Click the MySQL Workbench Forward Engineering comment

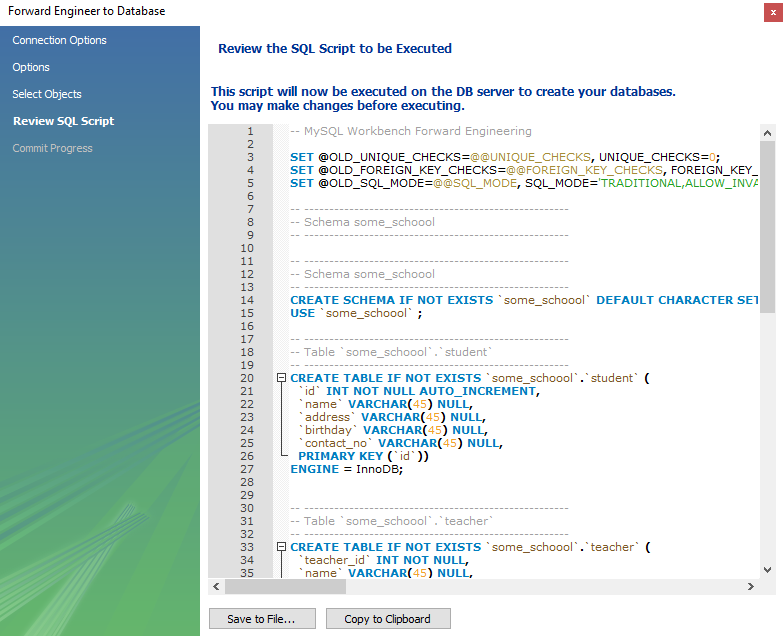pos(411,131)
